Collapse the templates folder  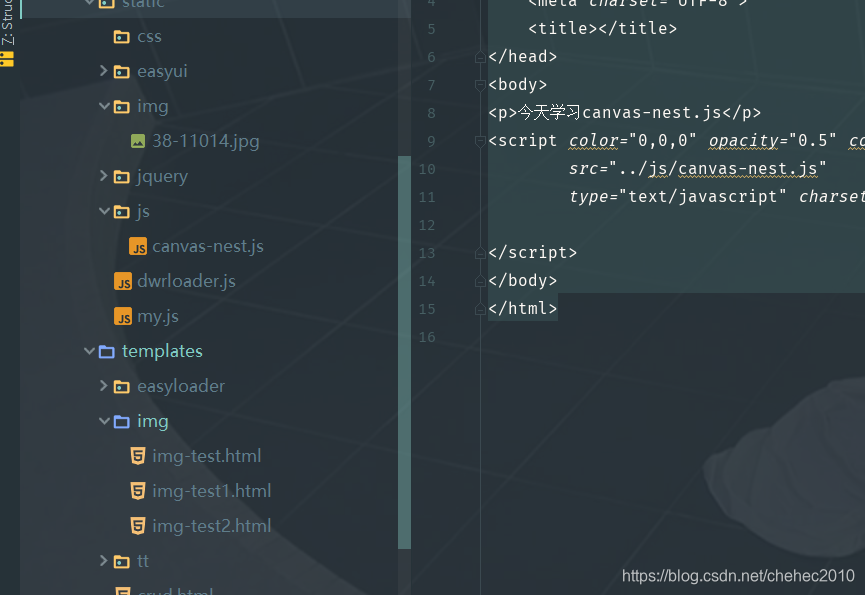pyautogui.click(x=89, y=351)
